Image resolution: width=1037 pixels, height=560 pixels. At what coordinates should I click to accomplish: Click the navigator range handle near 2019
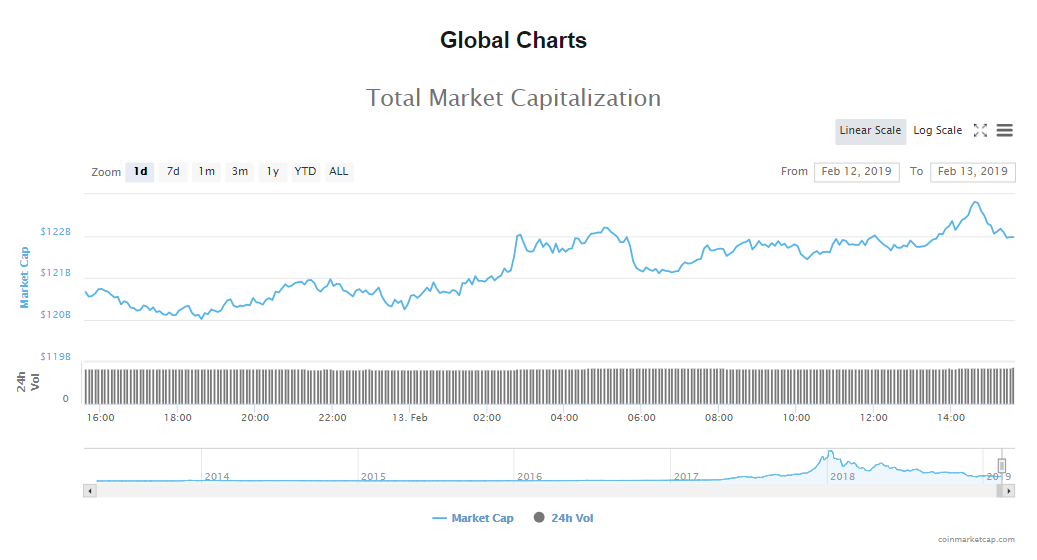point(1001,465)
